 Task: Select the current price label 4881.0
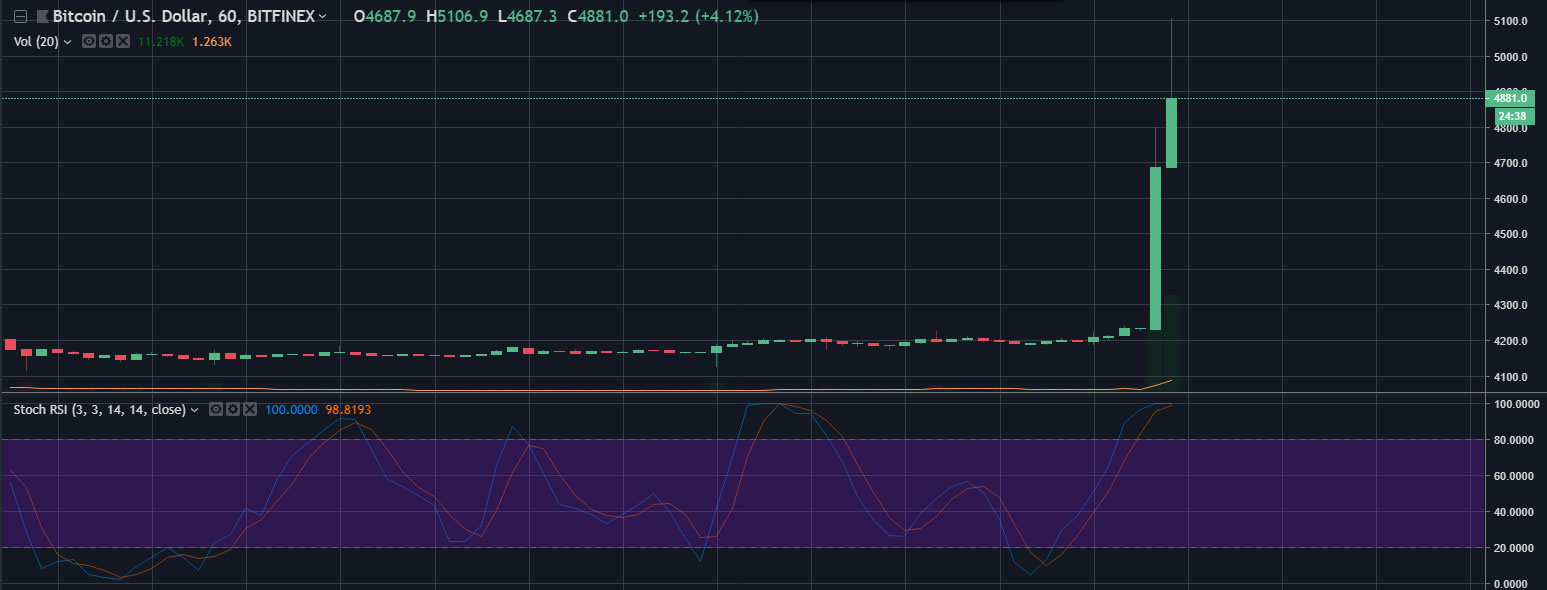[1514, 98]
